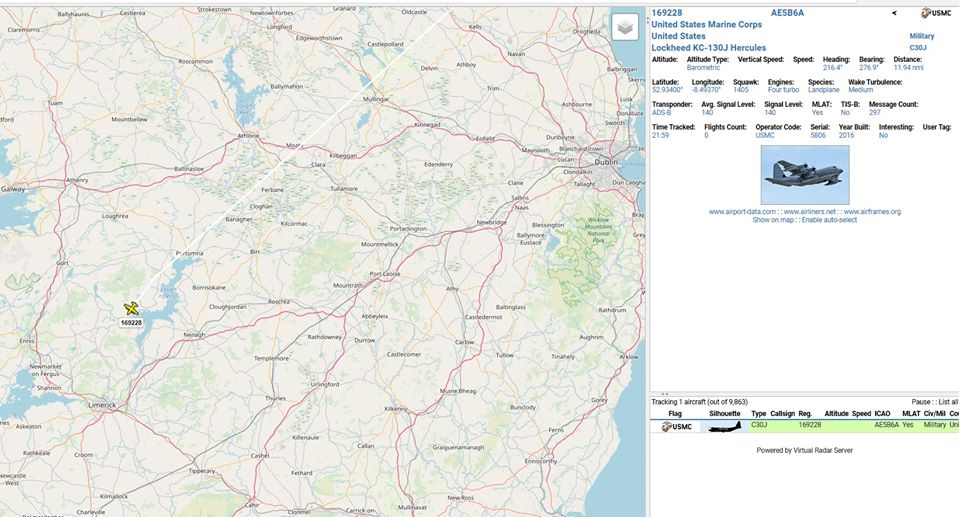This screenshot has width=960, height=517.
Task: Select the C30J type cell in list row
Action: (x=759, y=425)
